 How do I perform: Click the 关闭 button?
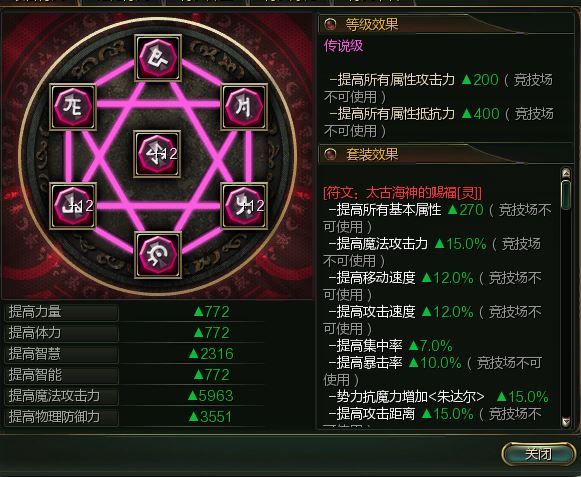[x=538, y=453]
